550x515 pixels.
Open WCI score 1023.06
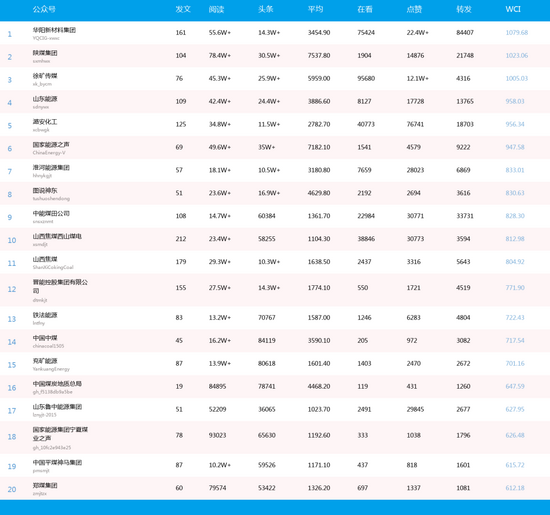click(517, 55)
